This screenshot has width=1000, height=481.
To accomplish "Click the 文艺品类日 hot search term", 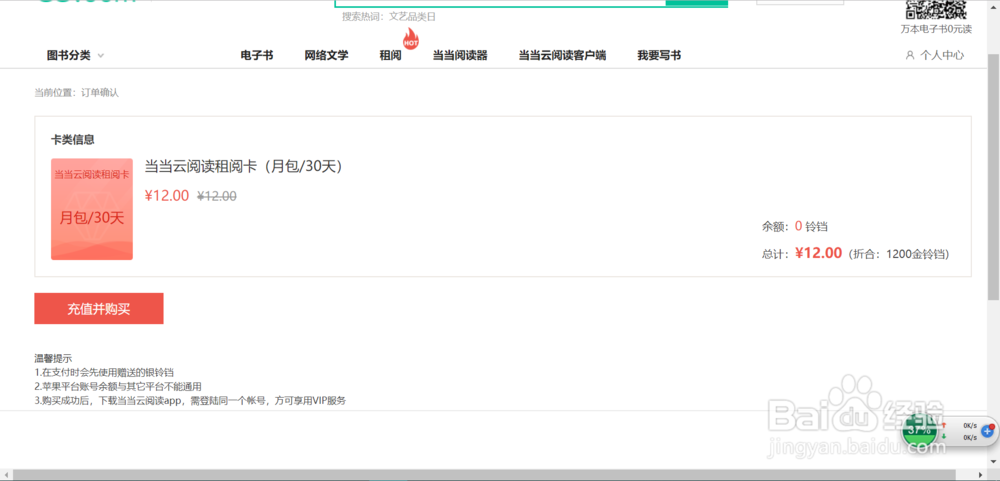I will point(412,17).
